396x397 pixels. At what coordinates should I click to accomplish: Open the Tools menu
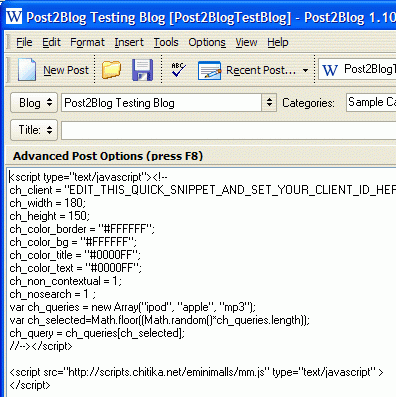click(166, 42)
